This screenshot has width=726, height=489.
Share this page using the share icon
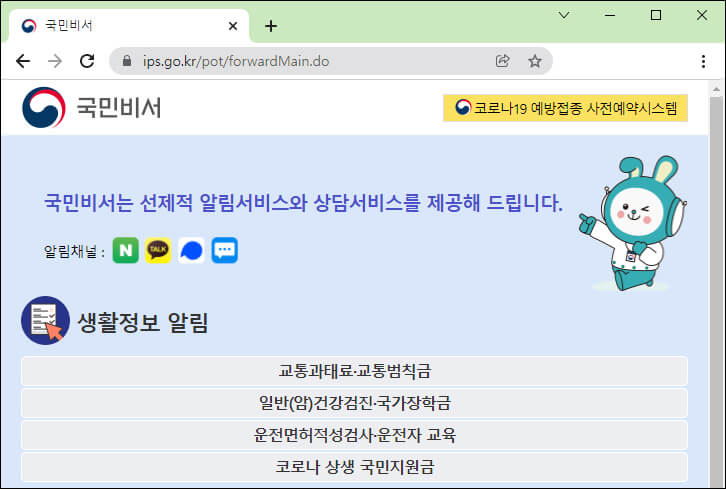[x=502, y=61]
